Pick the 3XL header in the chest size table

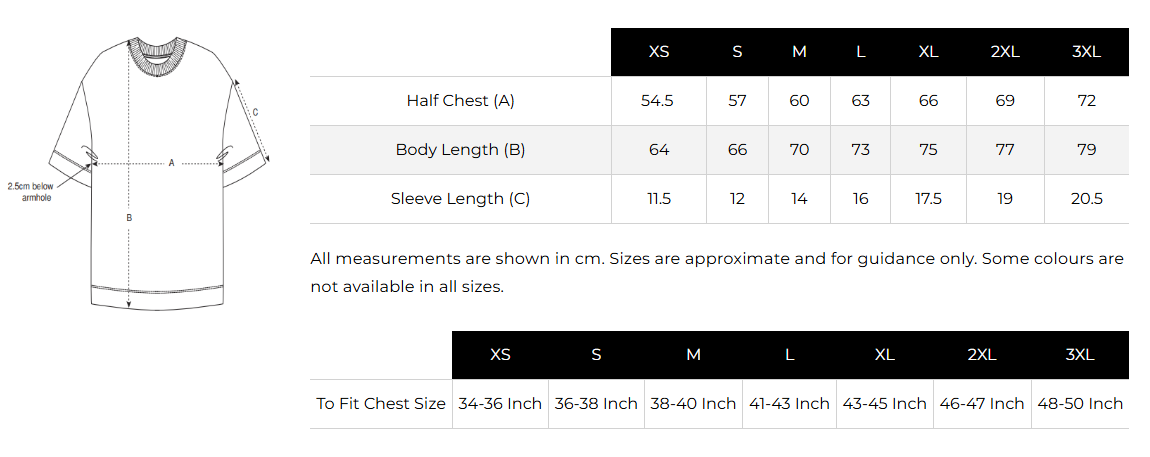[1080, 355]
